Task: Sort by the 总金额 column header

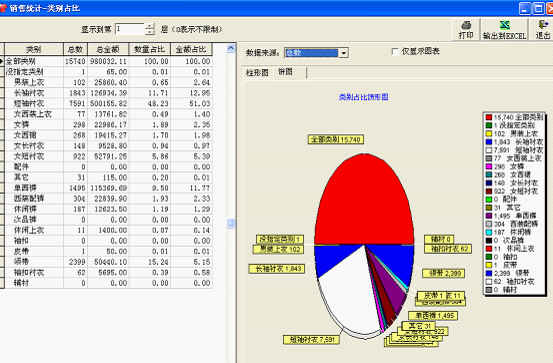Action: point(108,49)
